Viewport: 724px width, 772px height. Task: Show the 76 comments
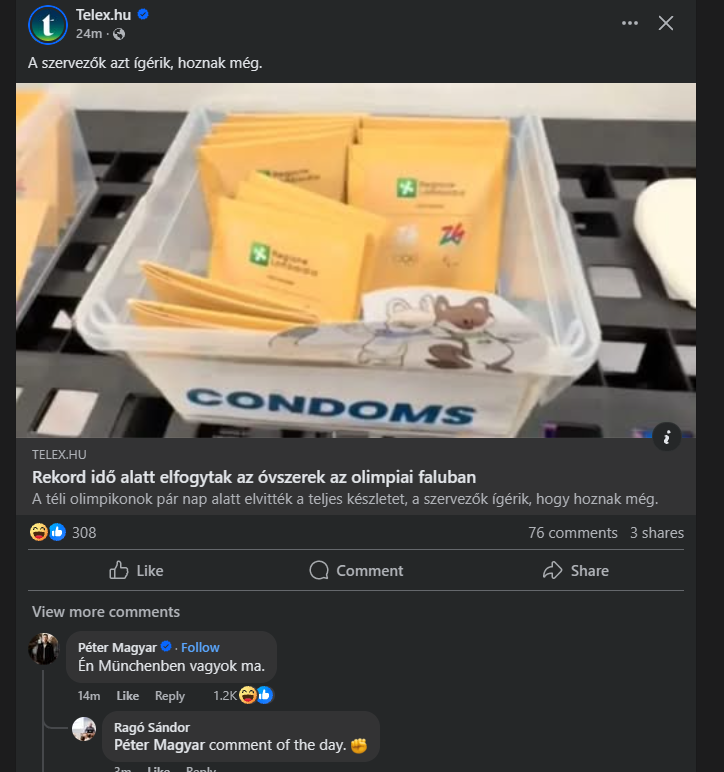(x=572, y=533)
